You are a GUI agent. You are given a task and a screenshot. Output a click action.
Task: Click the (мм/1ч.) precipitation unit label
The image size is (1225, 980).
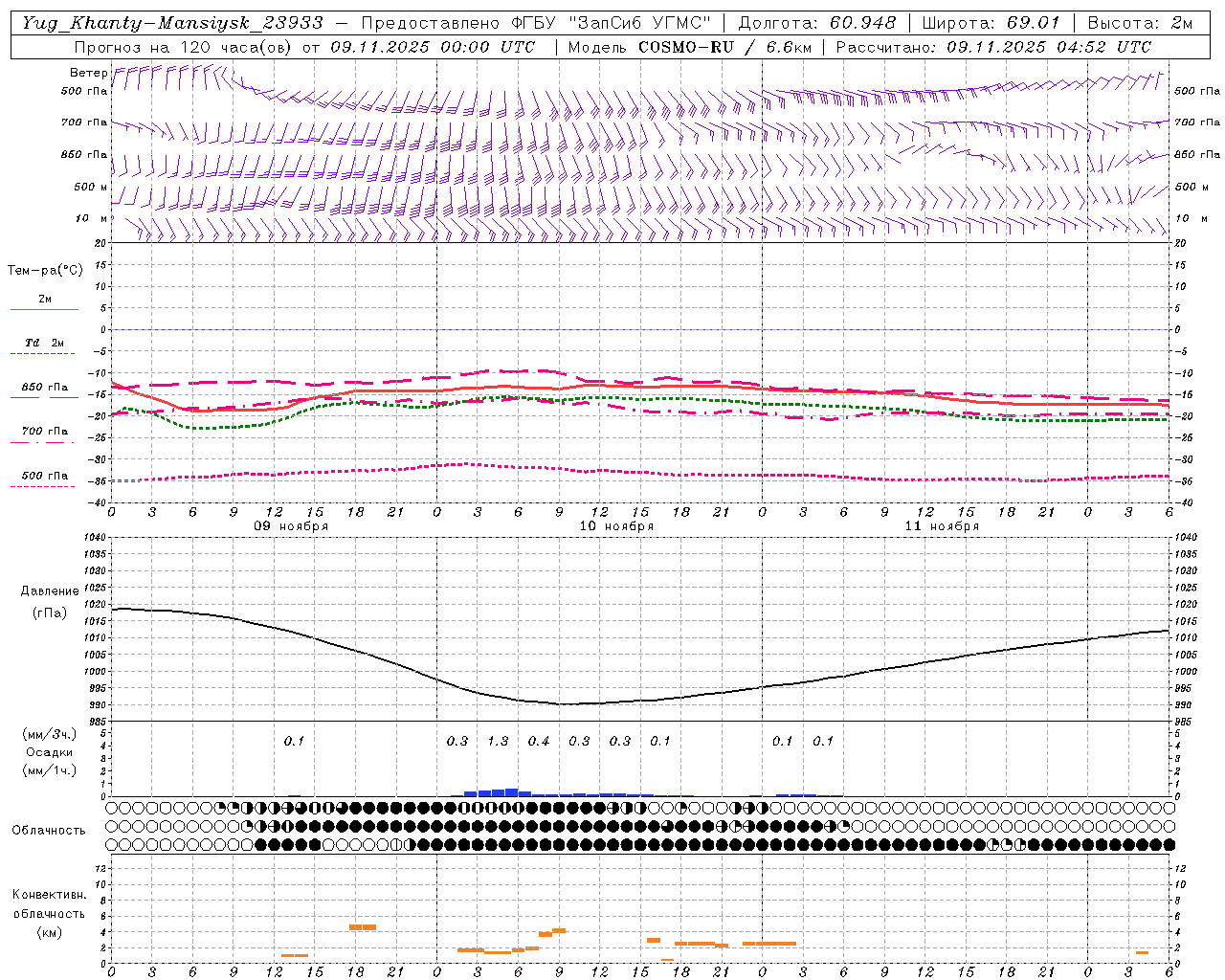pyautogui.click(x=50, y=770)
